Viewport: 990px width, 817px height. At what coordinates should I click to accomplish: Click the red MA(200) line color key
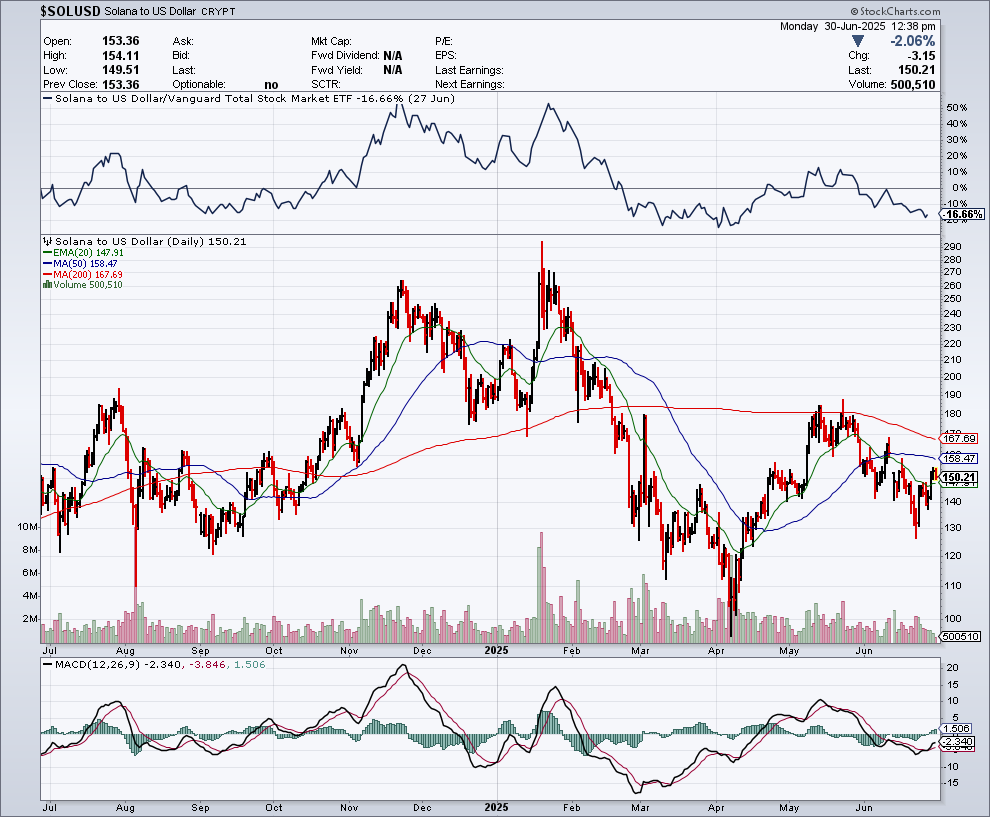pyautogui.click(x=47, y=275)
